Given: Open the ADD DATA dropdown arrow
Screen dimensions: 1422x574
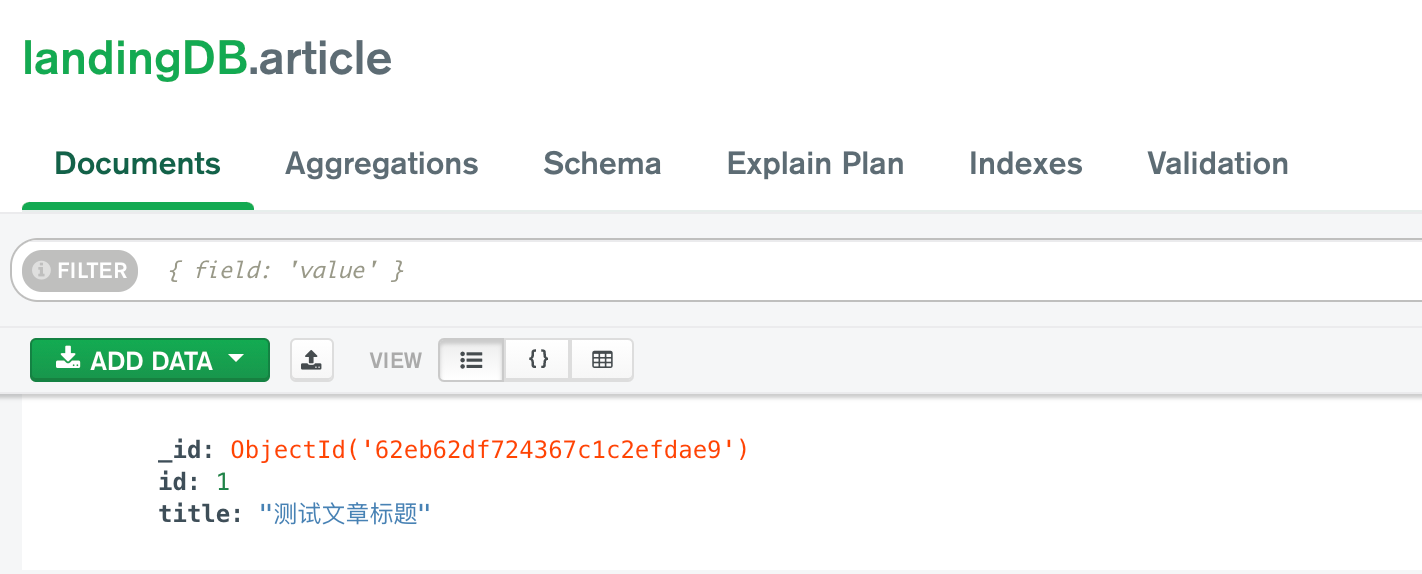Looking at the screenshot, I should (x=236, y=359).
